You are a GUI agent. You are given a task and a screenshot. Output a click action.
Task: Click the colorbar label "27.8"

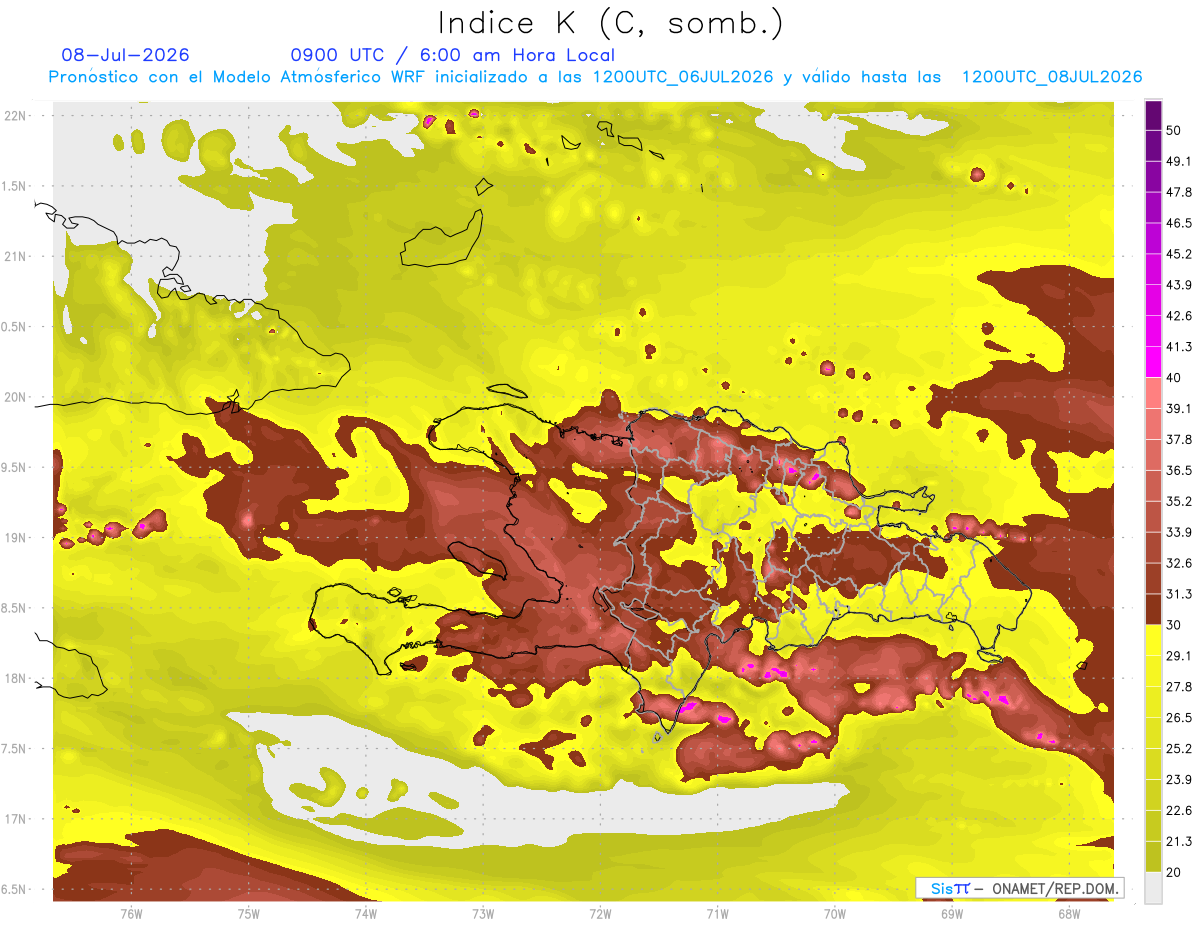1178,687
